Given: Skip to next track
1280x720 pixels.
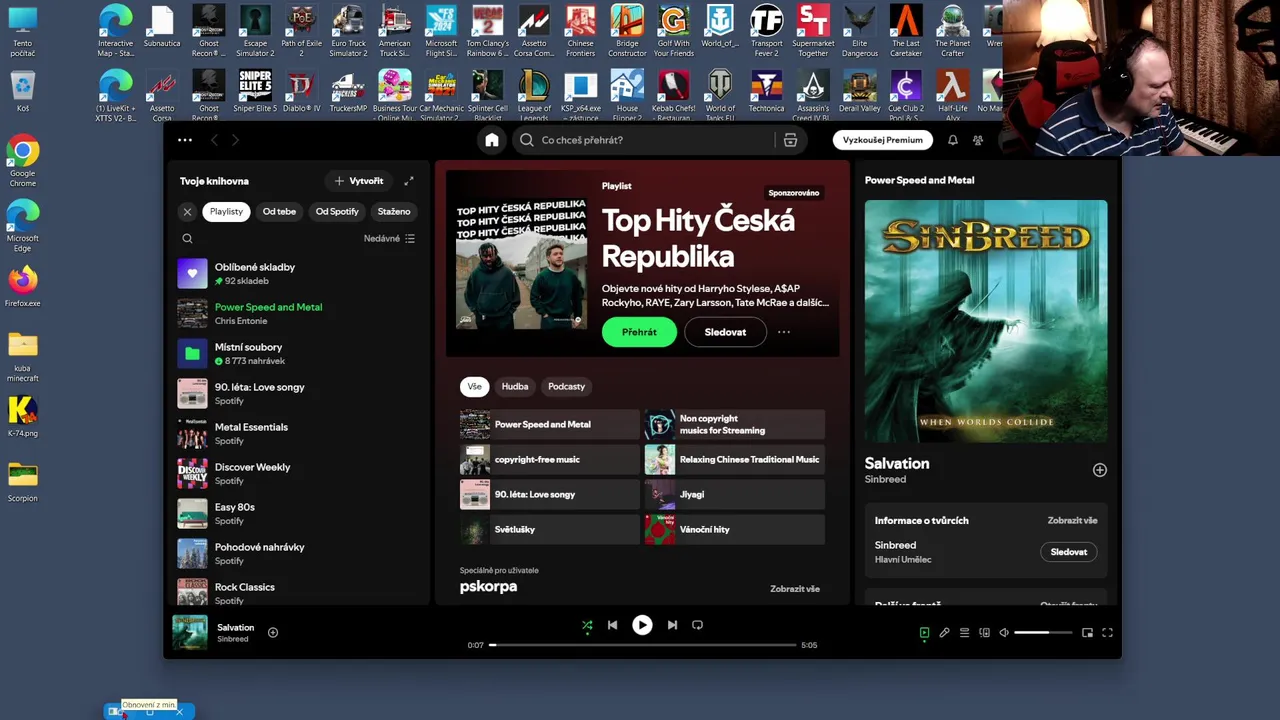Looking at the screenshot, I should [672, 625].
